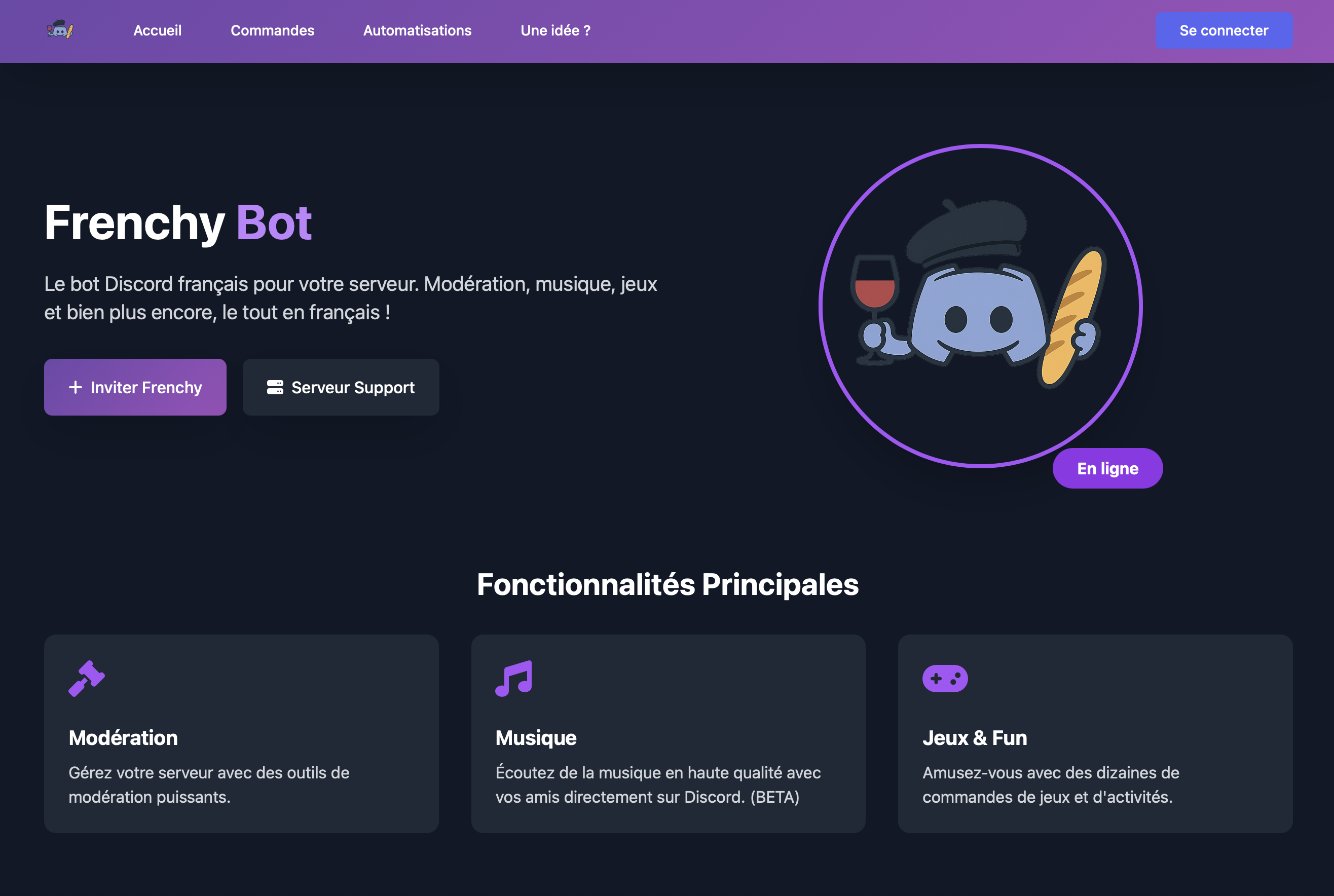This screenshot has width=1334, height=896.
Task: Click the Inviter Frenchy button
Action: click(x=135, y=387)
